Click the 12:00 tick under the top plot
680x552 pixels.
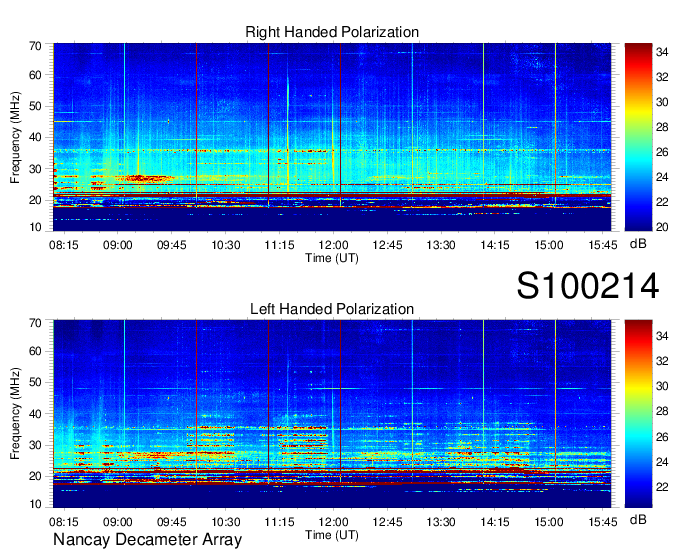coord(333,245)
